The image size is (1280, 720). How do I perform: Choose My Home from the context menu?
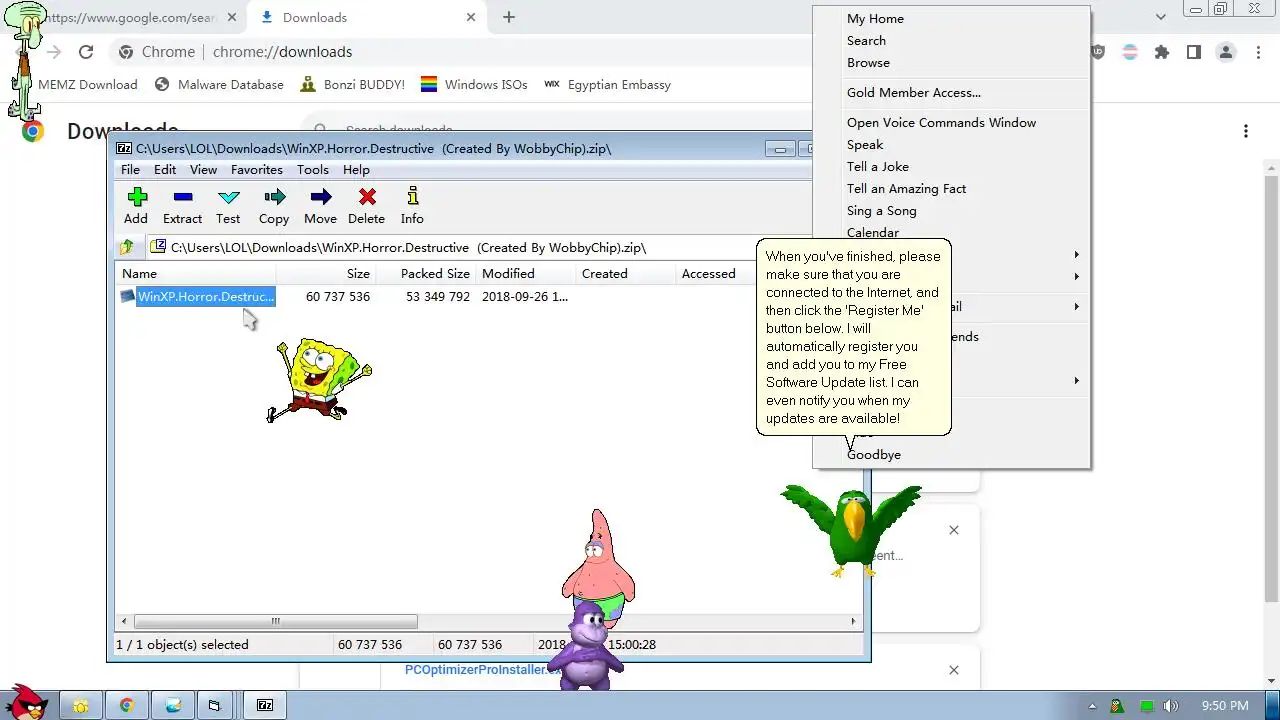pyautogui.click(x=875, y=19)
